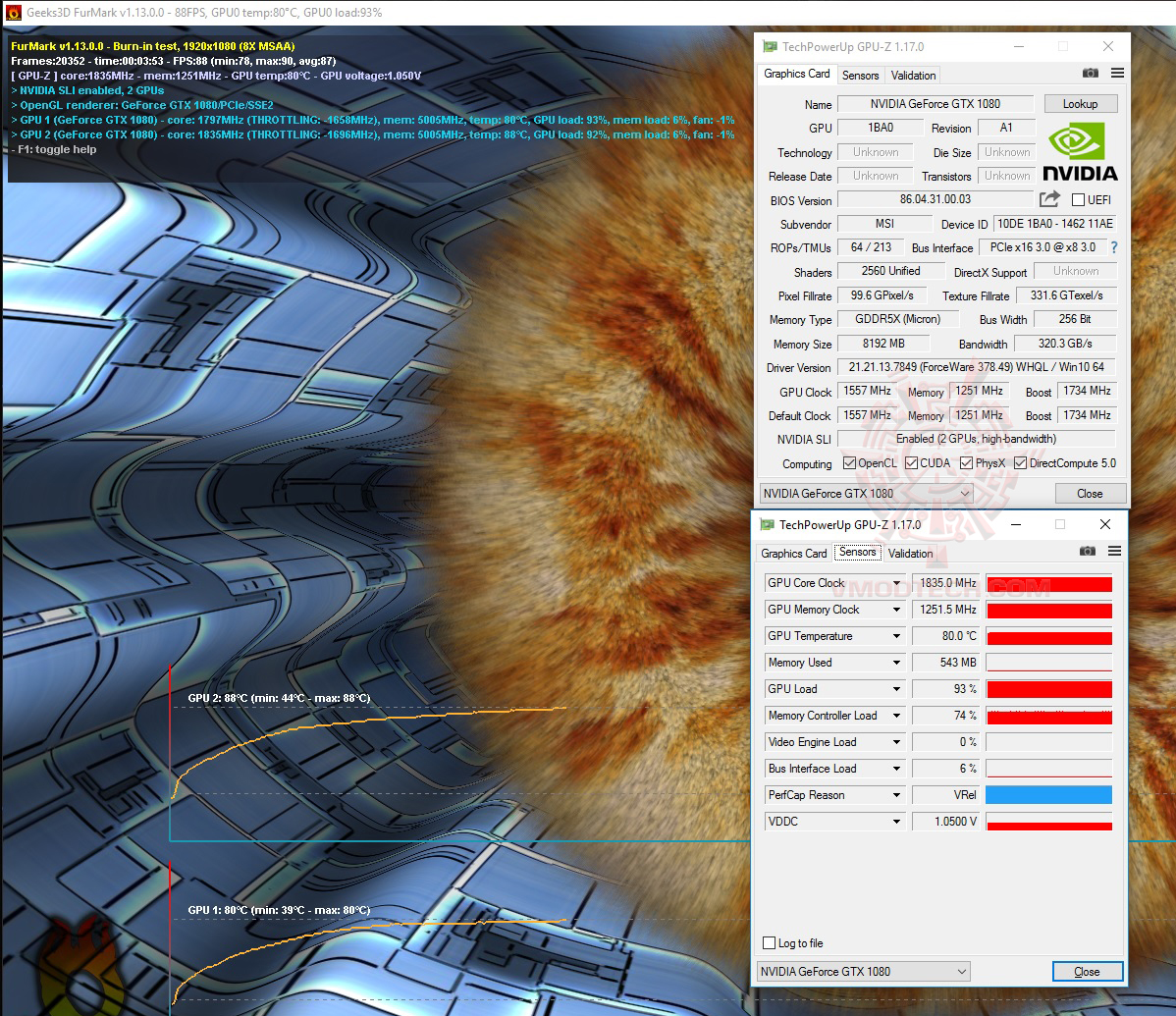Image resolution: width=1176 pixels, height=1016 pixels.
Task: Click the GPU Core Clock red graph bar
Action: pyautogui.click(x=1048, y=584)
